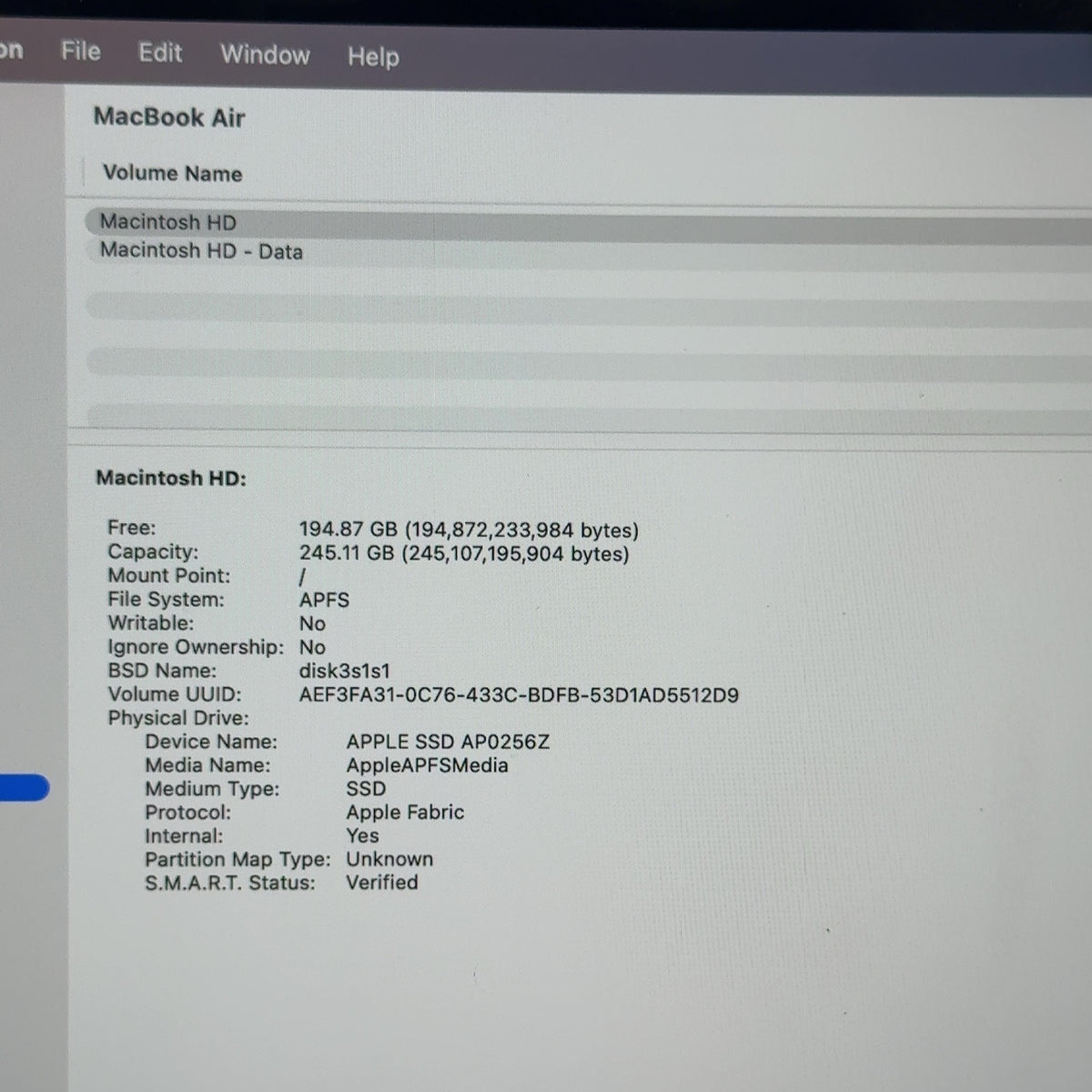
Task: Click the BSD Name value disk3s1s1
Action: coord(344,671)
